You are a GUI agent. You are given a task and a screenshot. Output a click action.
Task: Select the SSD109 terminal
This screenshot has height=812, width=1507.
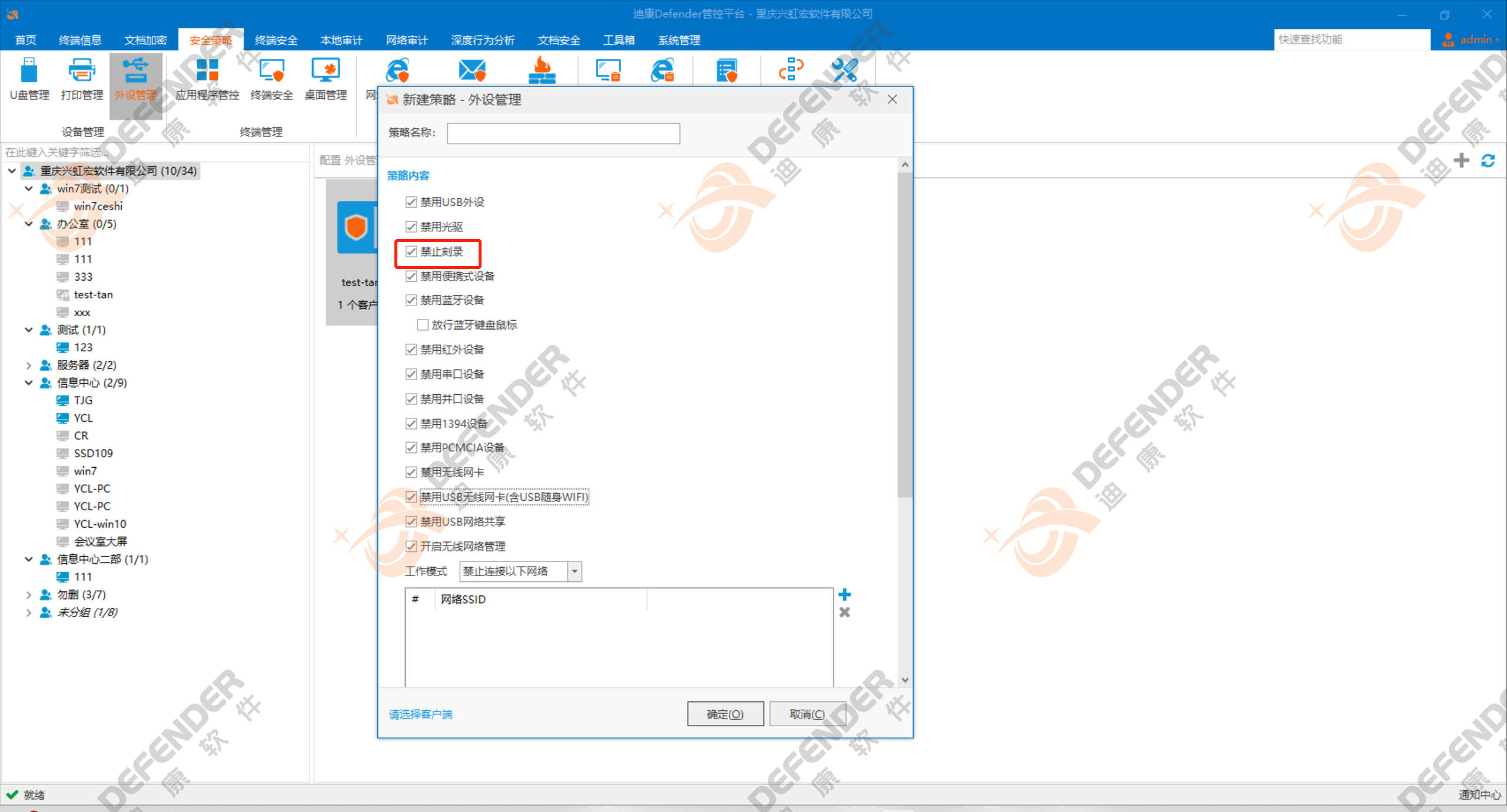[x=93, y=453]
